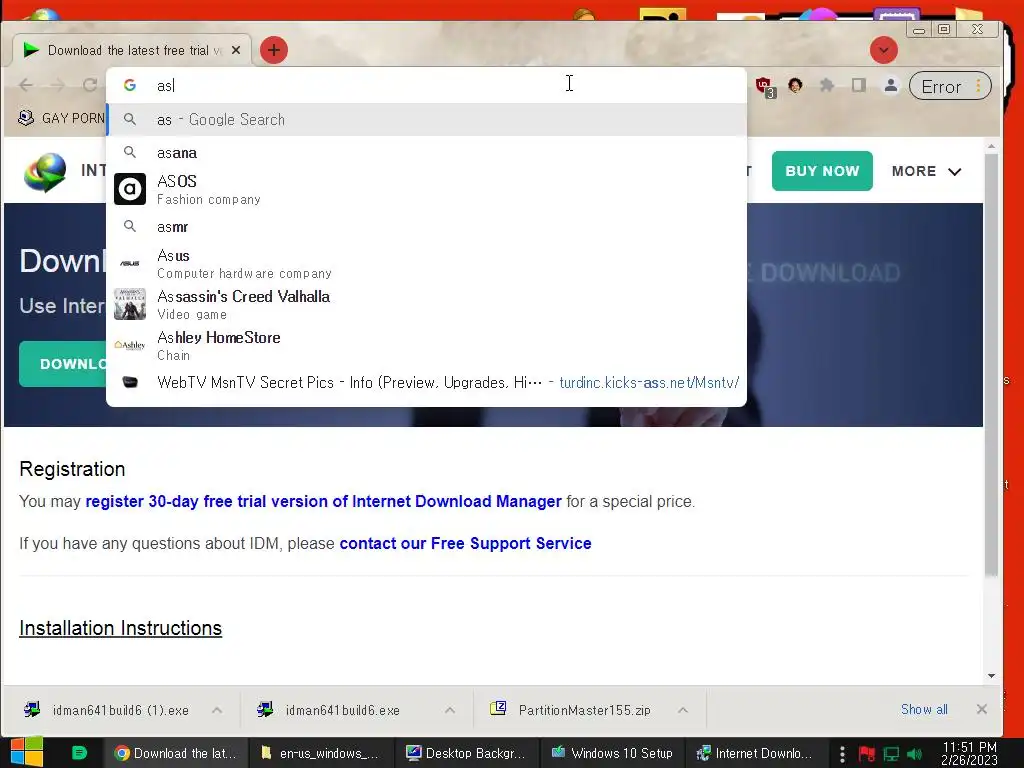The image size is (1024, 768).
Task: Open a new tab with the red plus button
Action: 274,50
